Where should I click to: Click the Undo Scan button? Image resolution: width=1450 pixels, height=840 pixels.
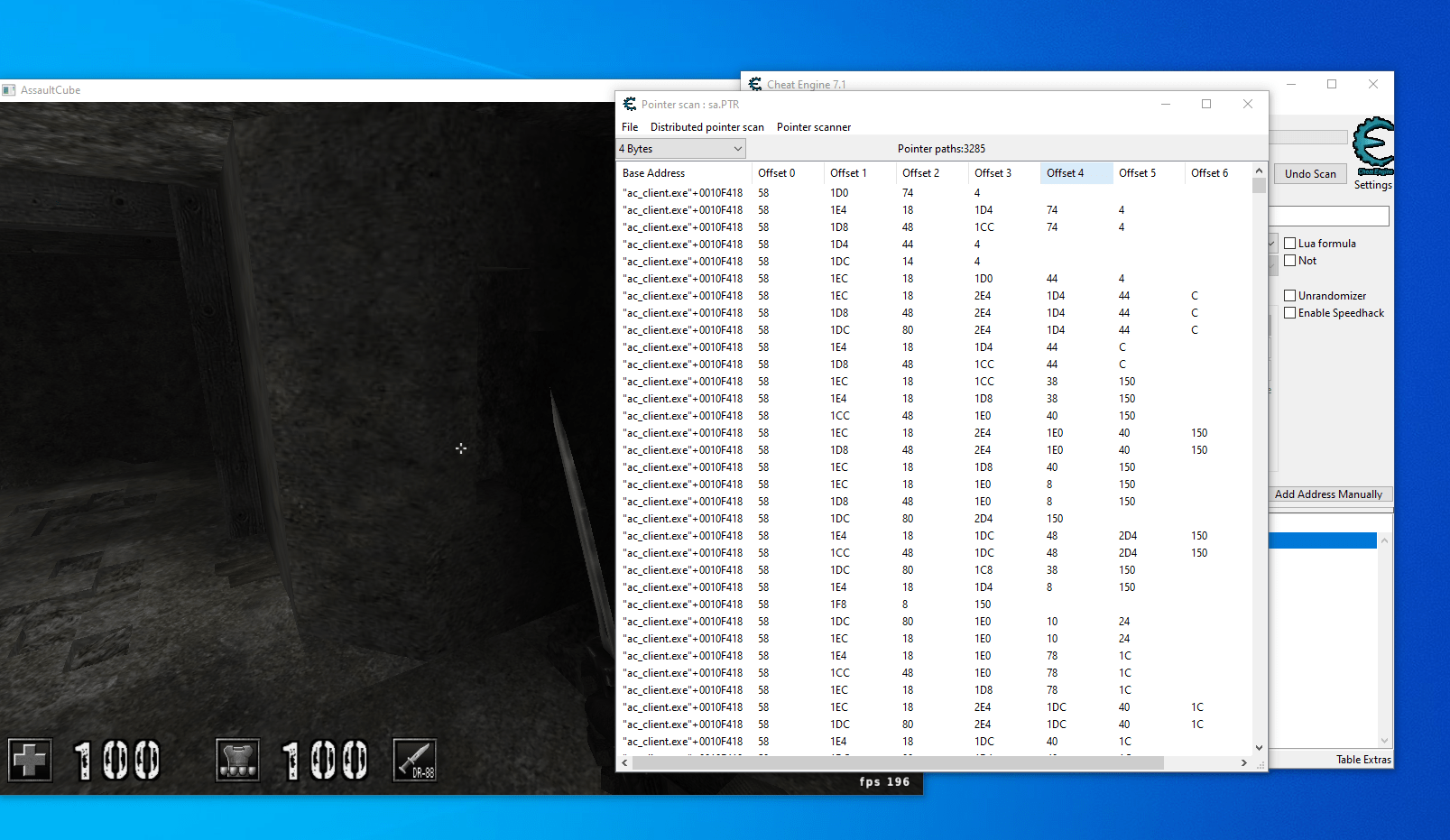click(x=1310, y=174)
